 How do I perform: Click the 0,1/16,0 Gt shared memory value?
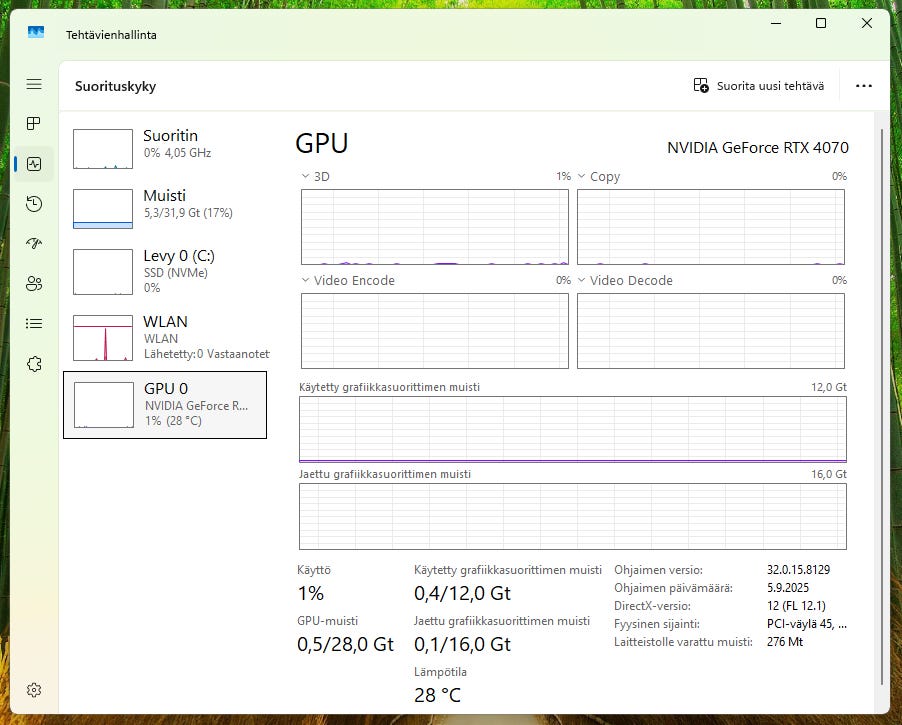coord(463,644)
